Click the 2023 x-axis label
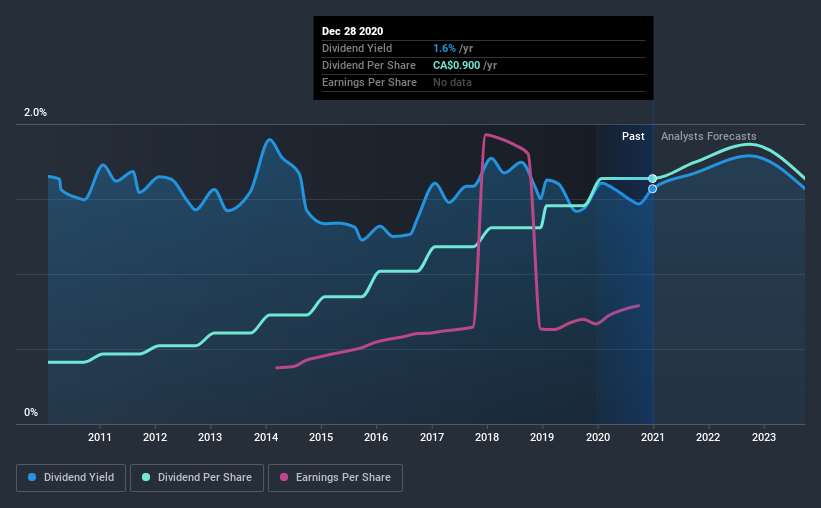Screen dimensions: 821x508 (764, 437)
